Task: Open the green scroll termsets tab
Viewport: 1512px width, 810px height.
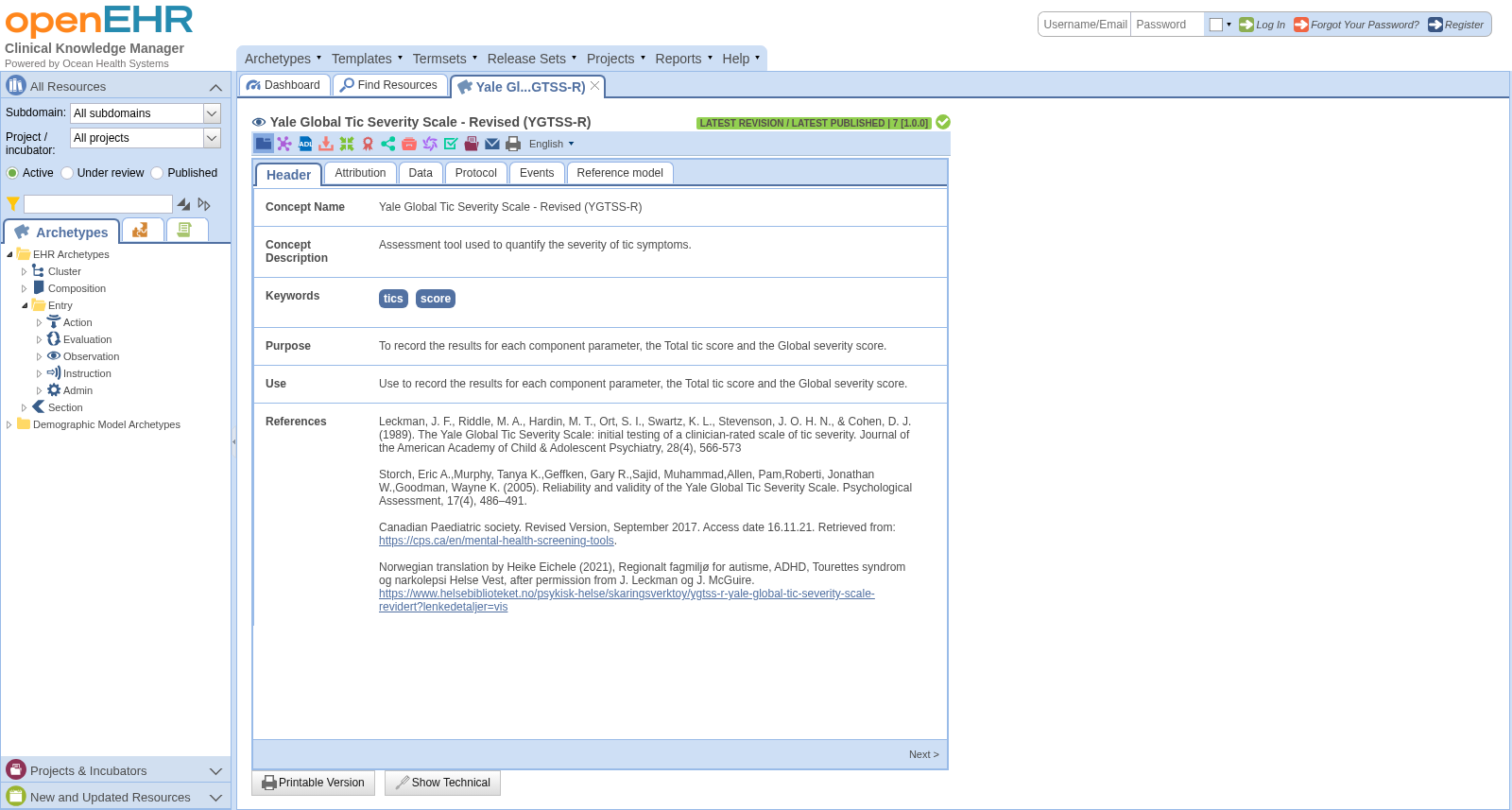Action: point(185,230)
